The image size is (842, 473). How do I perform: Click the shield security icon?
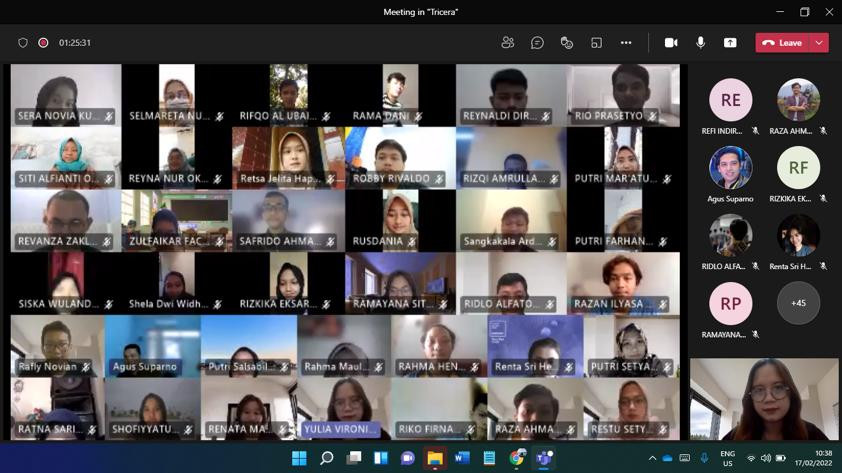[23, 43]
